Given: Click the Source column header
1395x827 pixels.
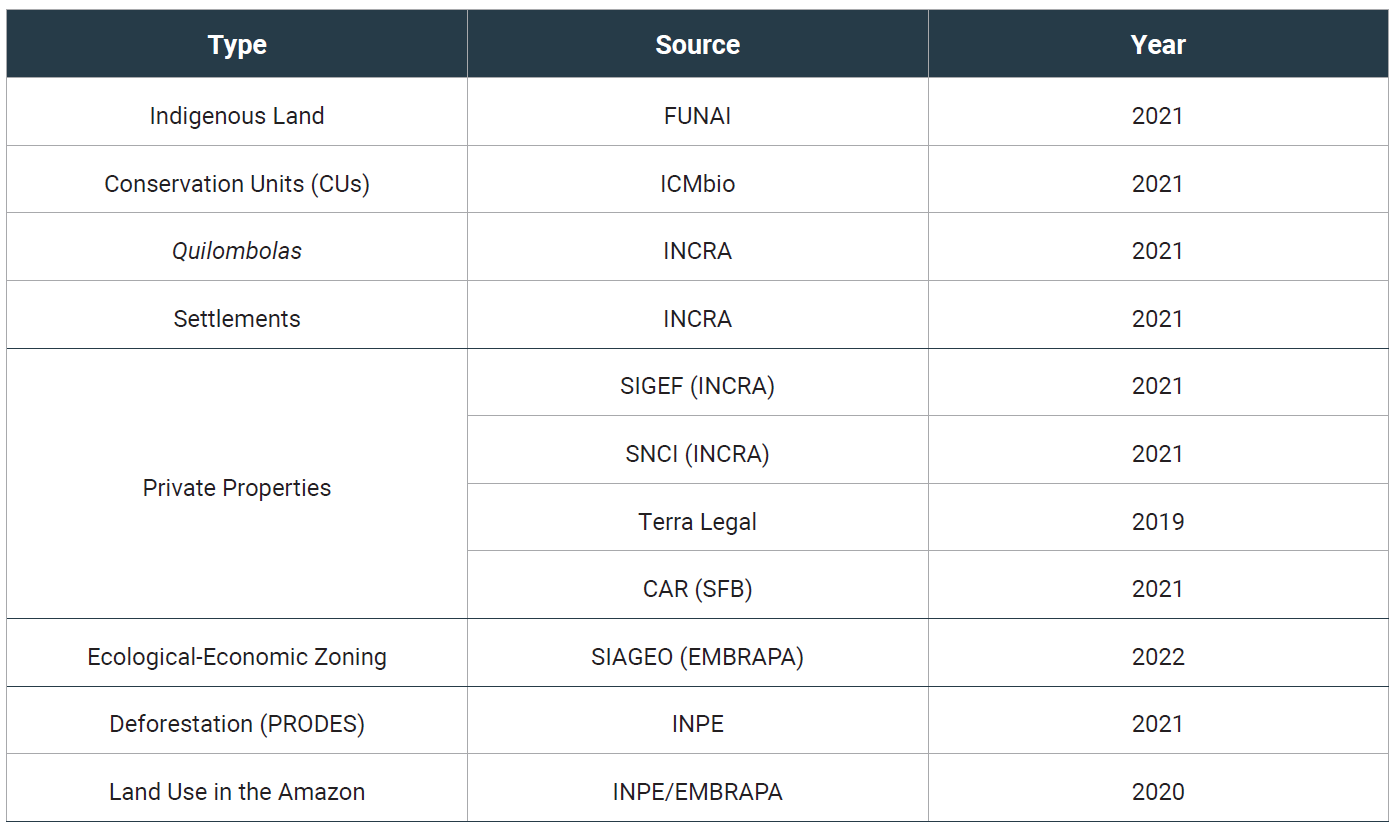Looking at the screenshot, I should click(697, 44).
